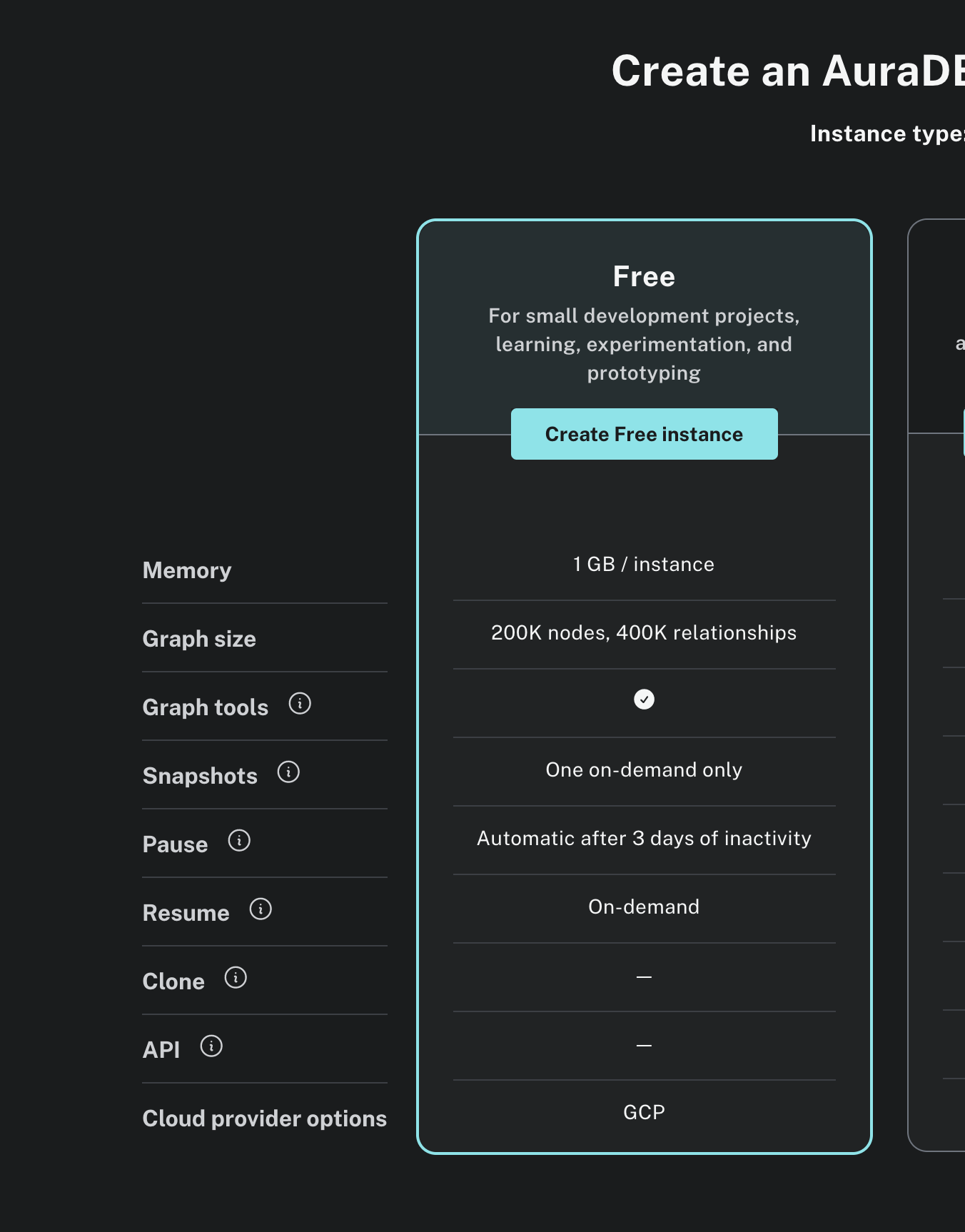Show info for the Resume feature
Screen dimensions: 965x1232
(x=261, y=909)
